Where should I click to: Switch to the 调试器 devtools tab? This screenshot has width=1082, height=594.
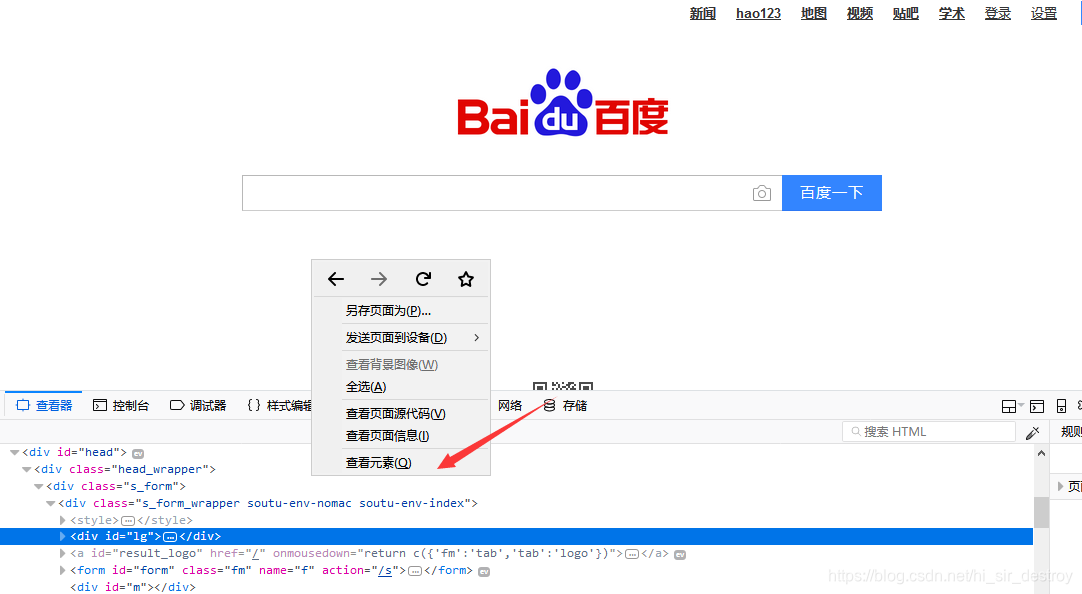(x=198, y=406)
